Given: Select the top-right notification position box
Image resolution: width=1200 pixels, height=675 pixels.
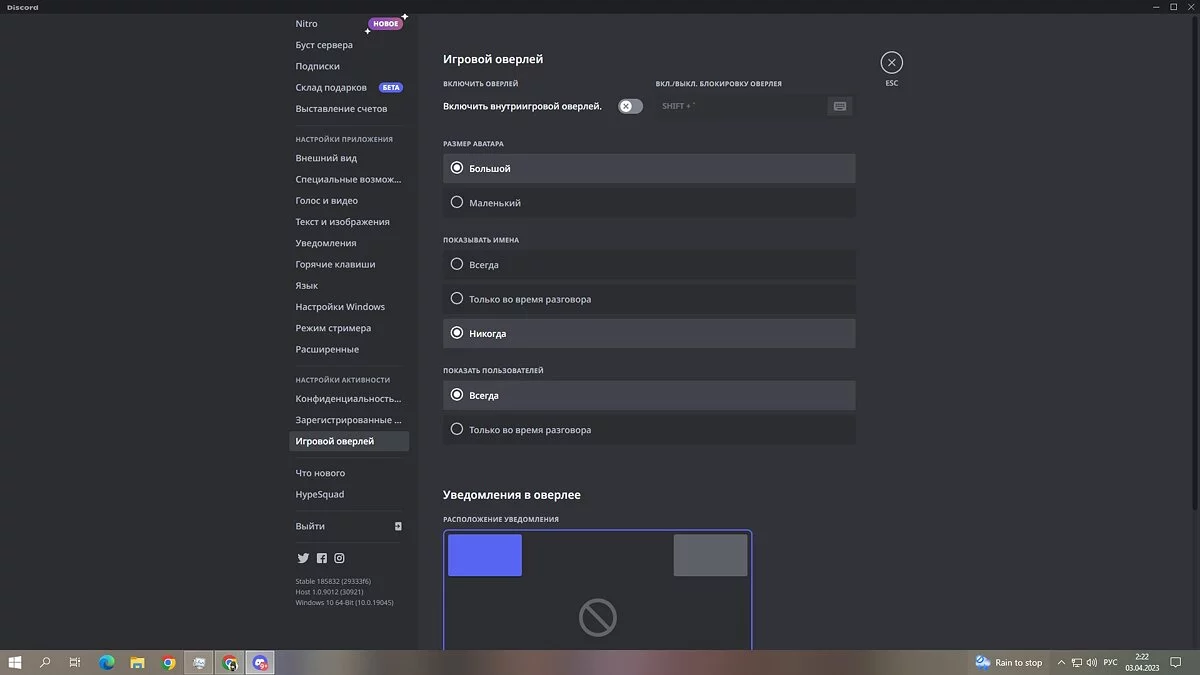Looking at the screenshot, I should tap(710, 555).
